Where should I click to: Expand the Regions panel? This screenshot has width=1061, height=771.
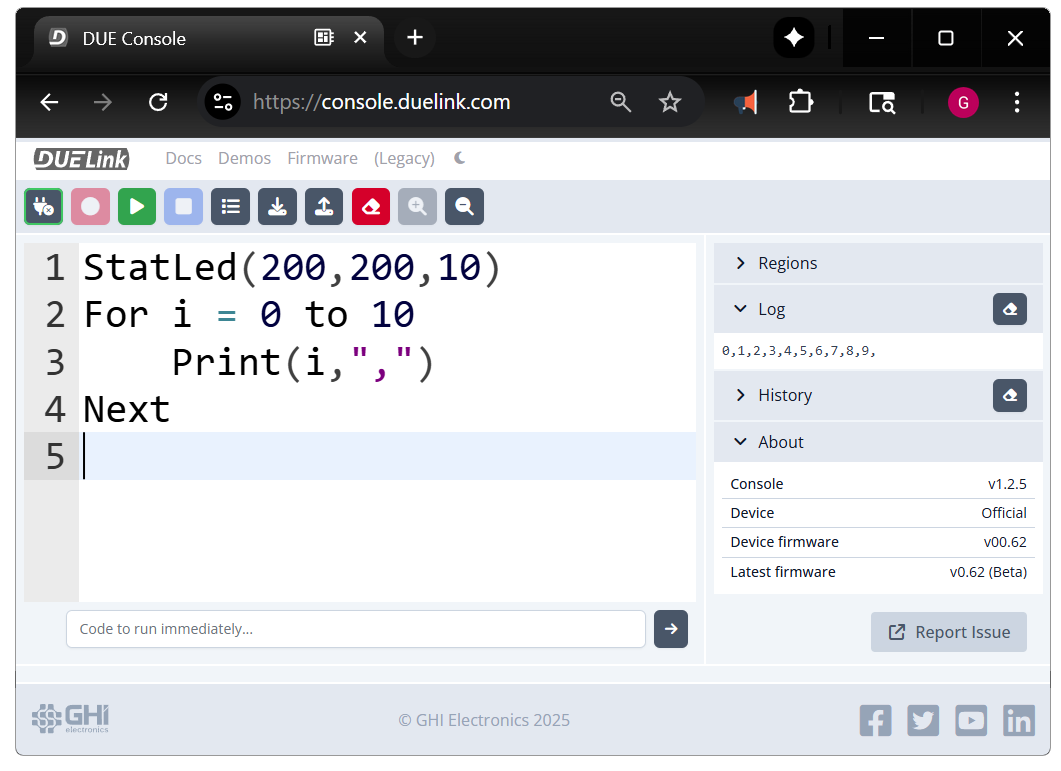coord(787,263)
